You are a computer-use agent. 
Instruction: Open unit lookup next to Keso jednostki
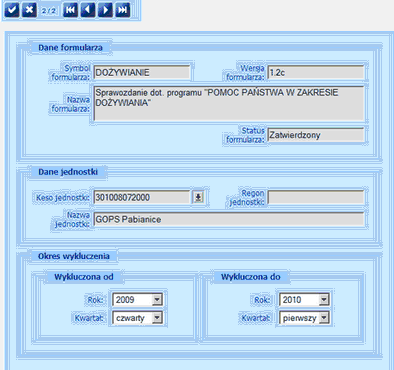[x=198, y=197]
